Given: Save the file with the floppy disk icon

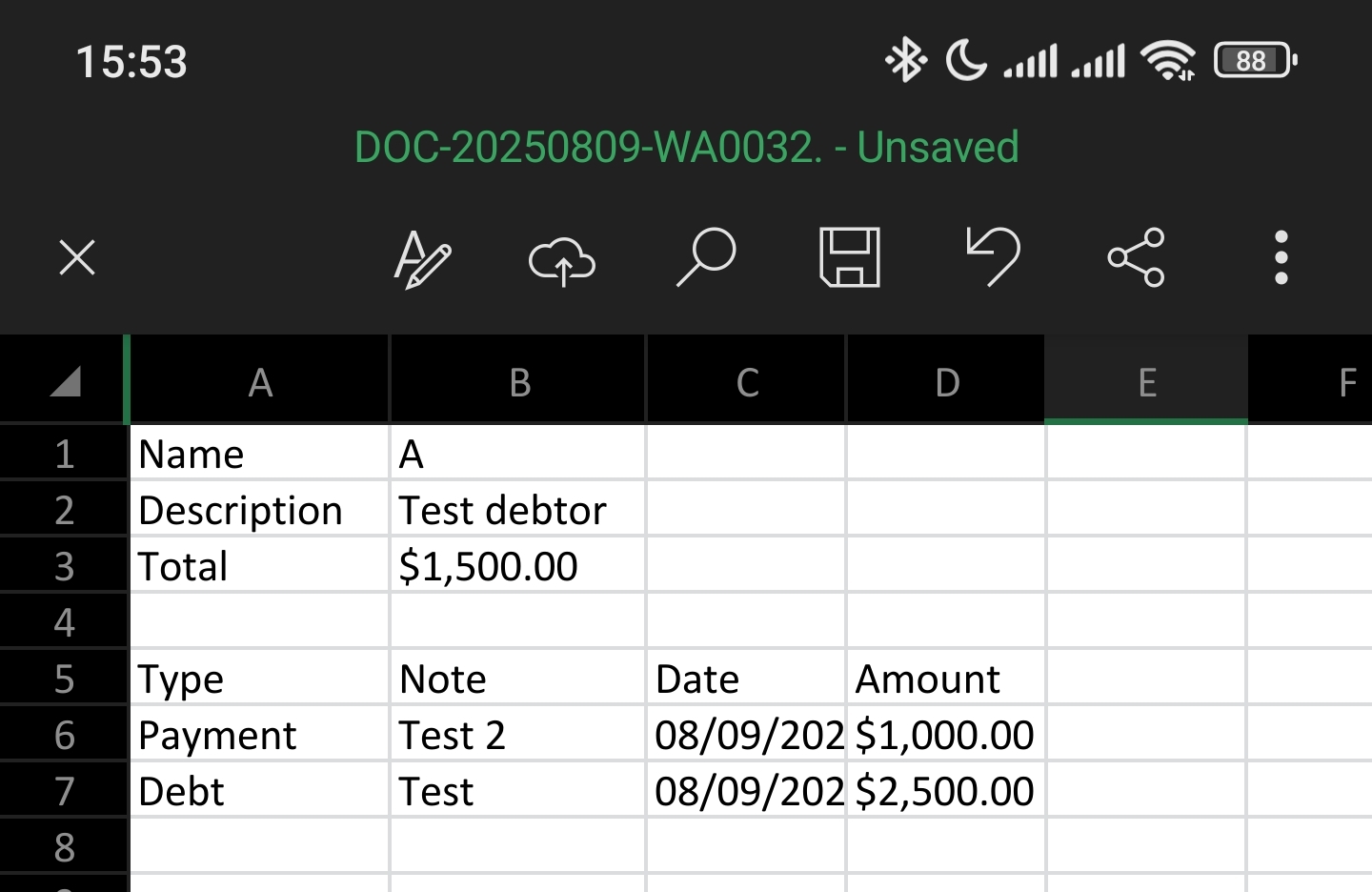Looking at the screenshot, I should click(x=850, y=257).
